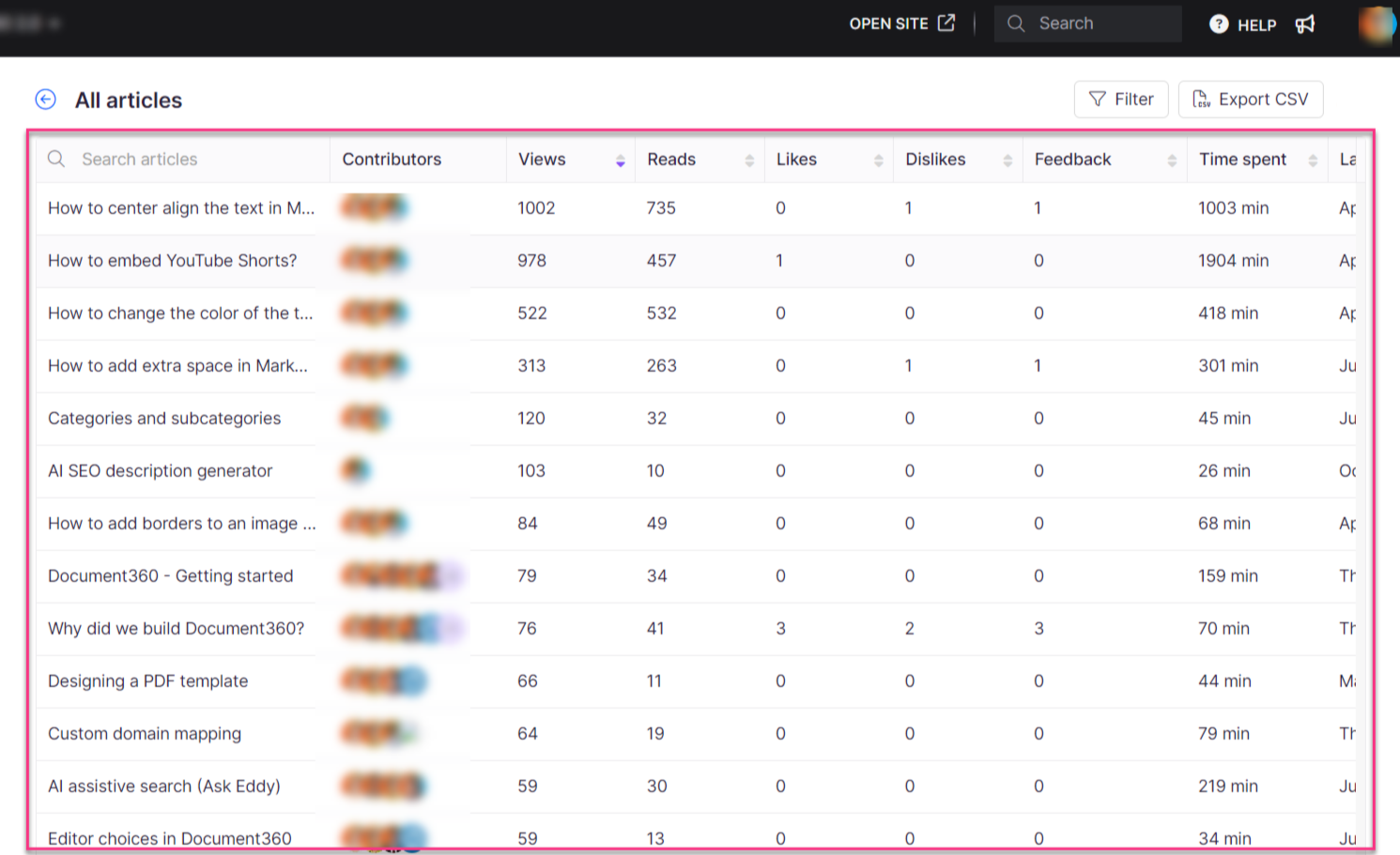The image size is (1400, 855).
Task: Click the 70 min time spent value
Action: (1223, 628)
